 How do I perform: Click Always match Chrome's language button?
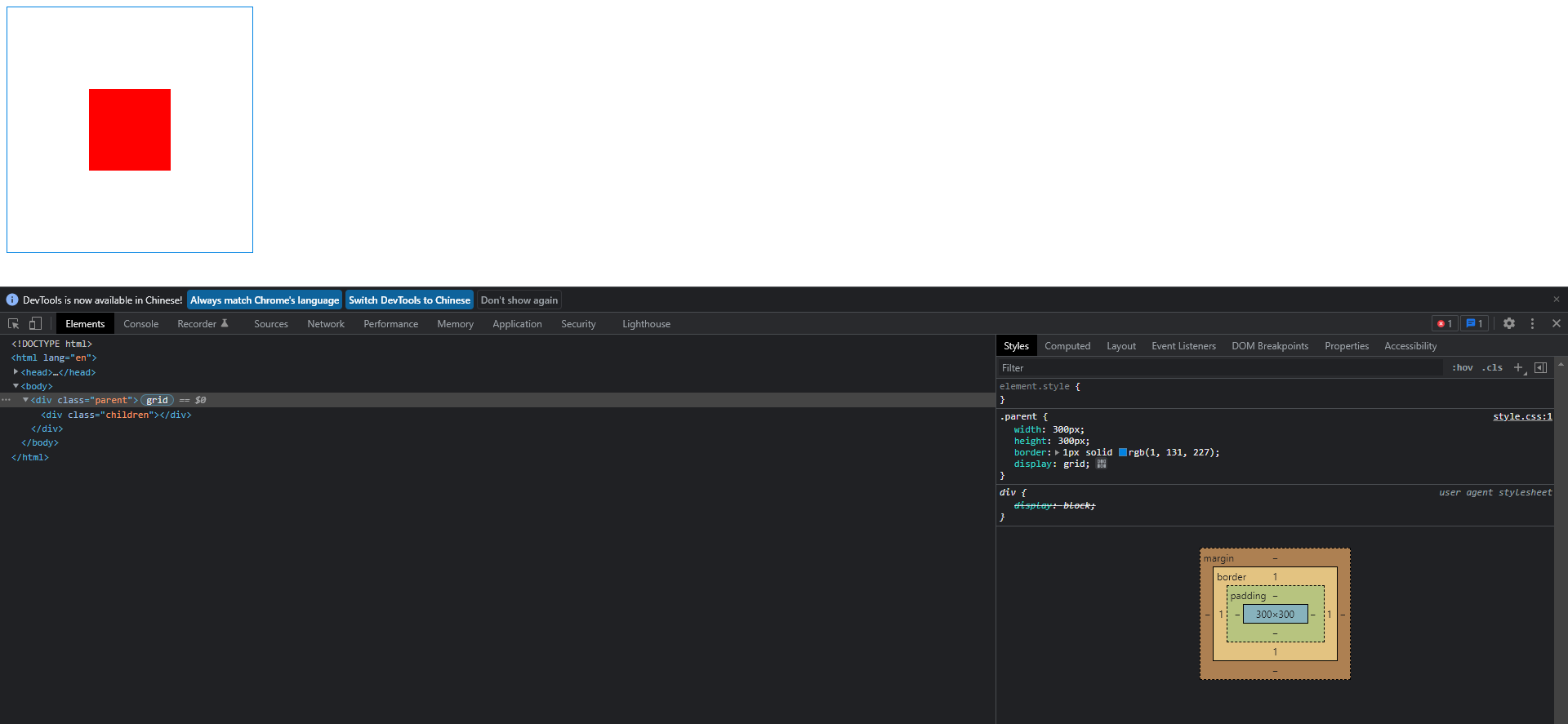265,300
